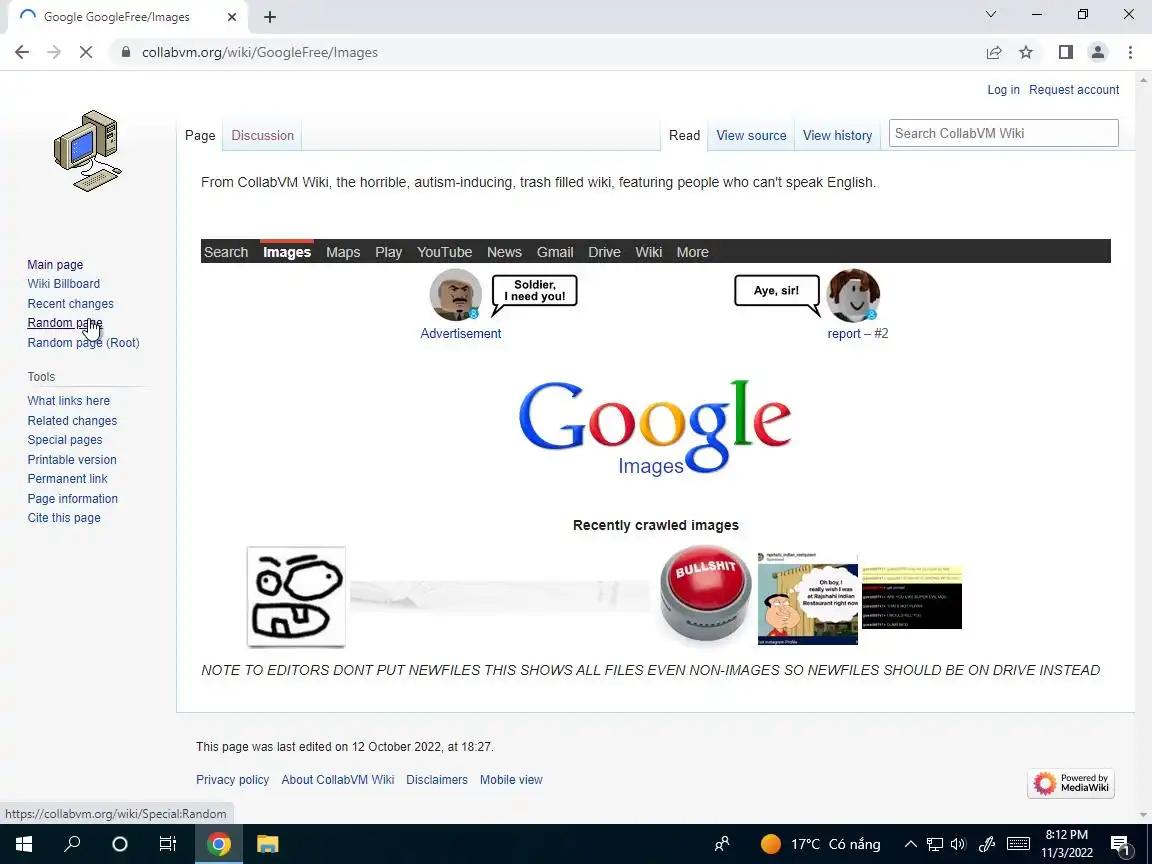Open the share this page icon
This screenshot has height=864, width=1152.
[x=993, y=52]
